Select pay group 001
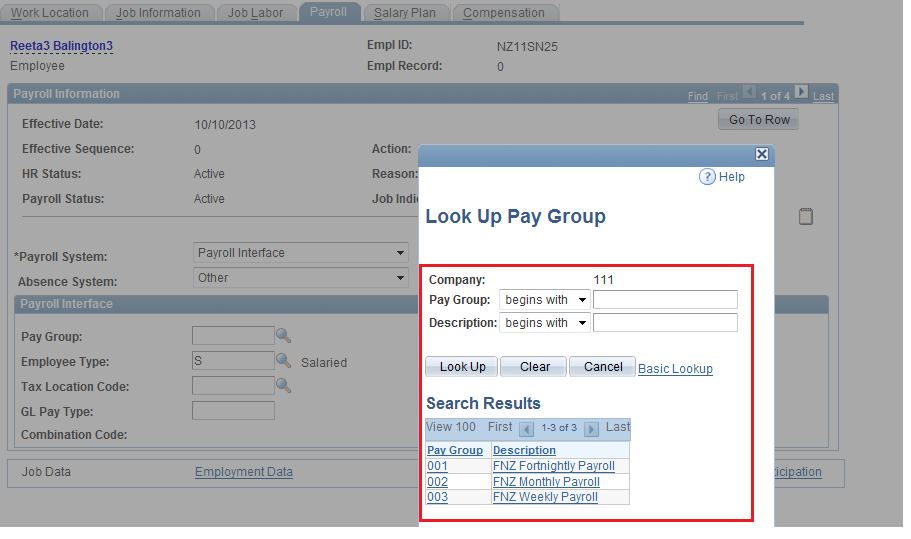This screenshot has height=539, width=911. click(437, 466)
